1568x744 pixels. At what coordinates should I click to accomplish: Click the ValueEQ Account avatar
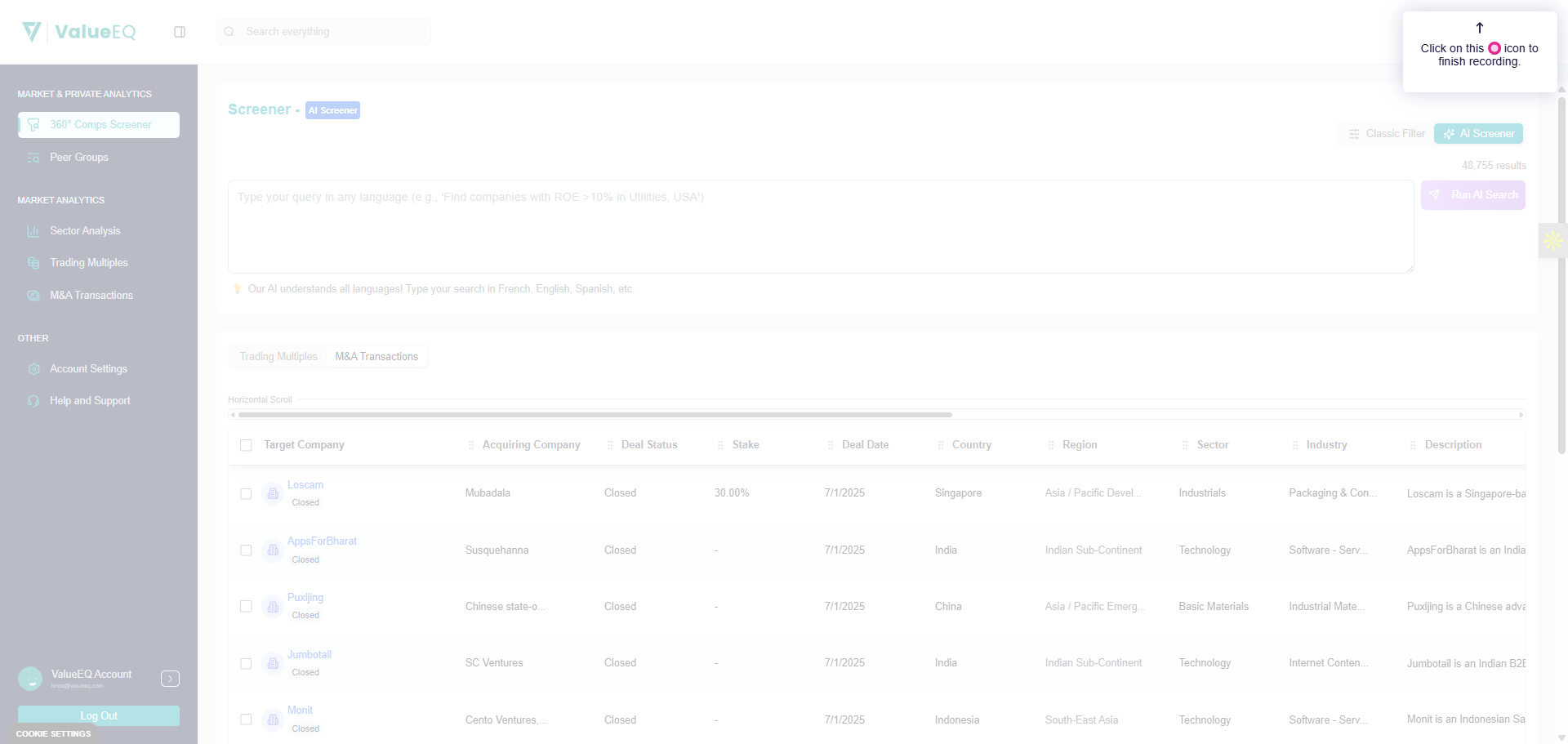coord(30,679)
